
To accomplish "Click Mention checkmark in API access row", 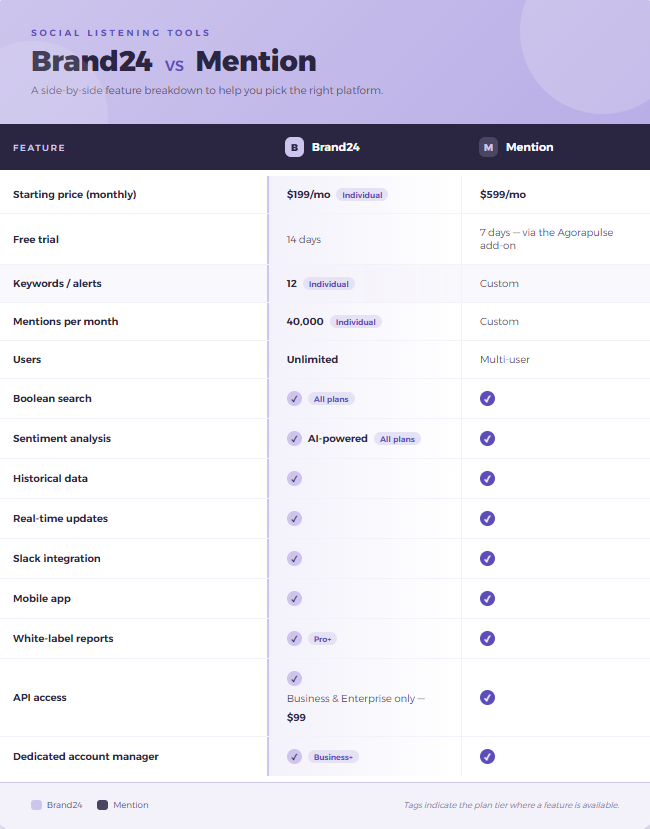I will (488, 697).
